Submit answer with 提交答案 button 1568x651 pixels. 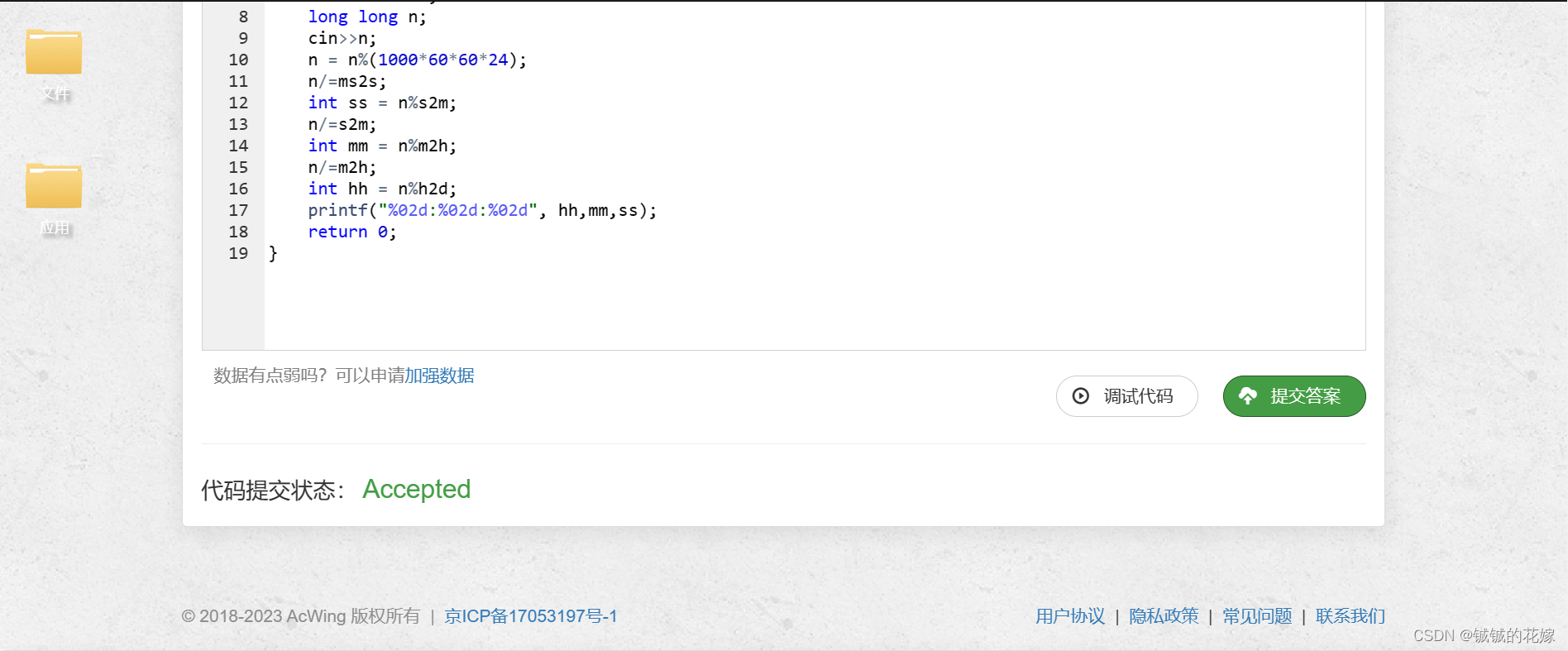[x=1294, y=396]
